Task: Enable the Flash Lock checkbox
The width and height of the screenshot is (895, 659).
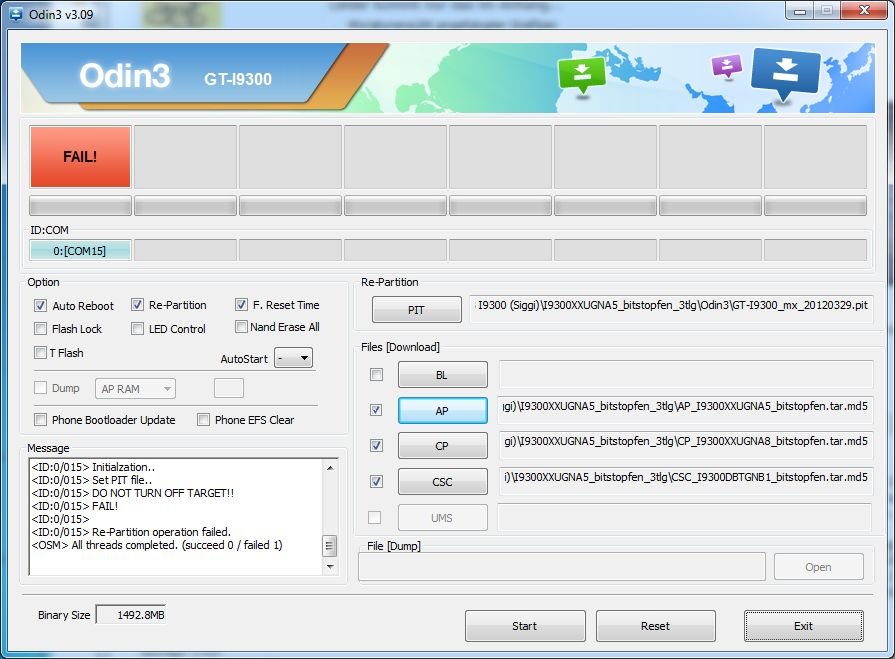Action: coord(40,329)
